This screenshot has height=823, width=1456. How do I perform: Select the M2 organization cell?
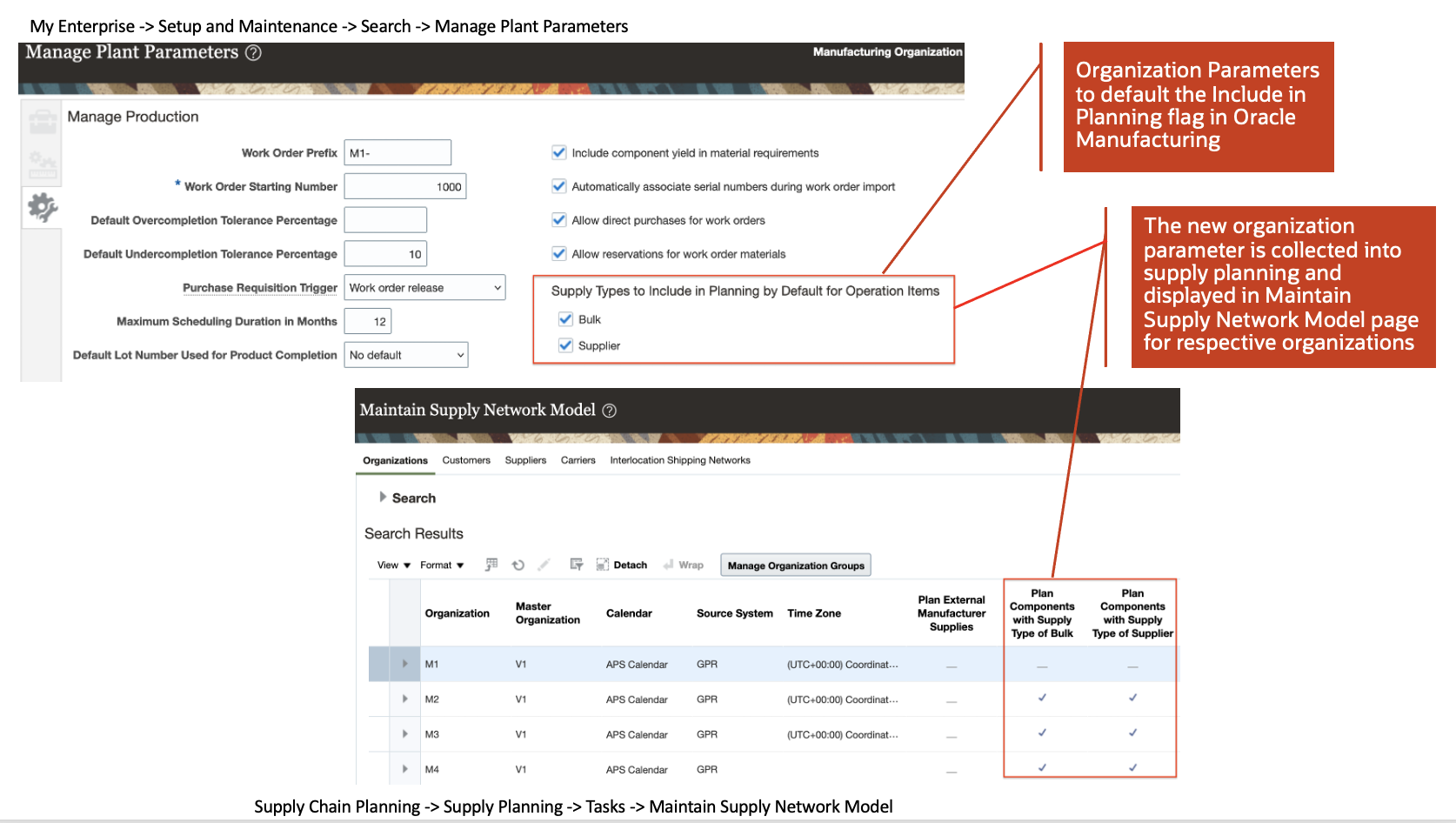coord(432,699)
